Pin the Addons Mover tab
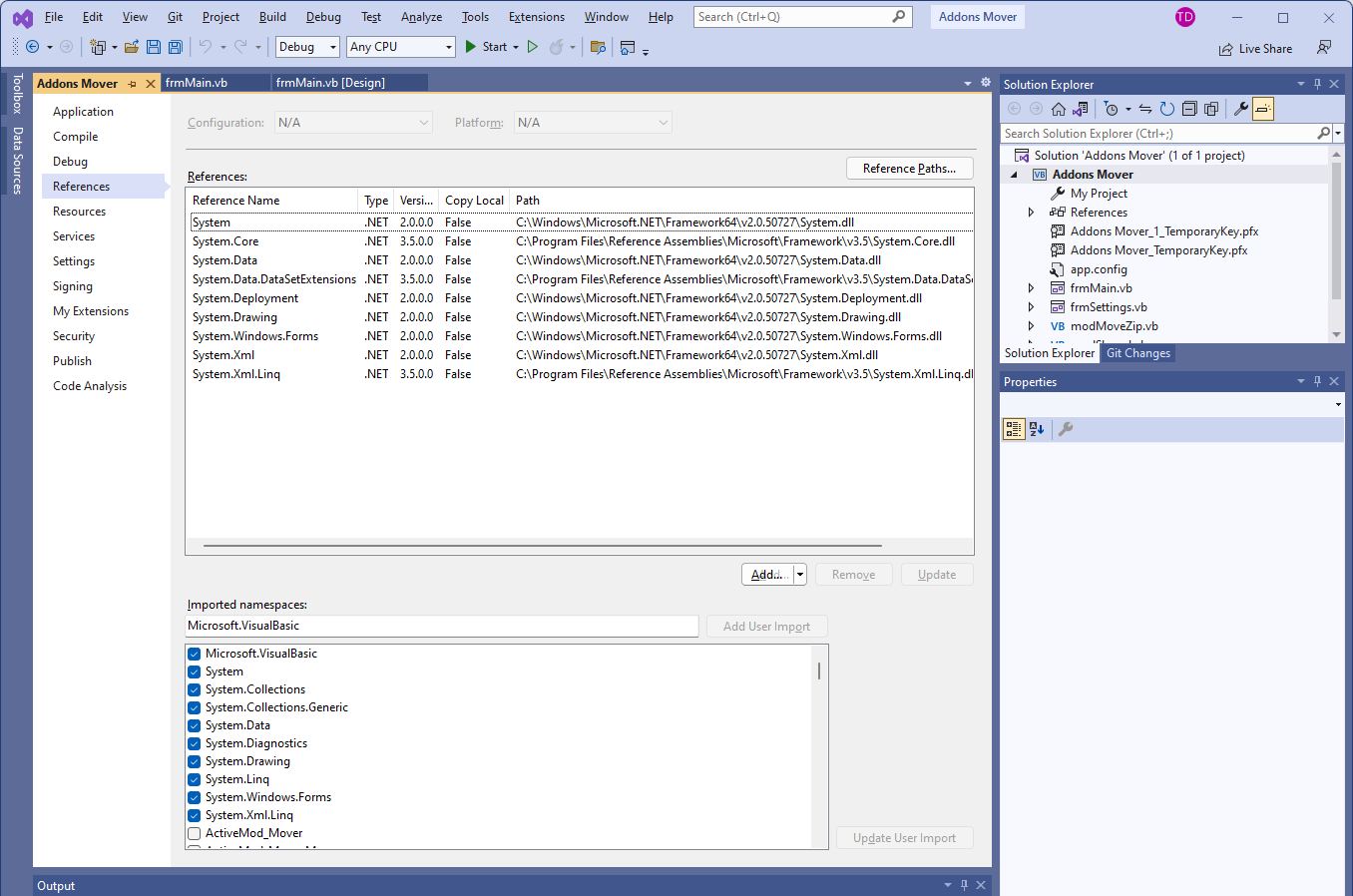 (x=133, y=84)
